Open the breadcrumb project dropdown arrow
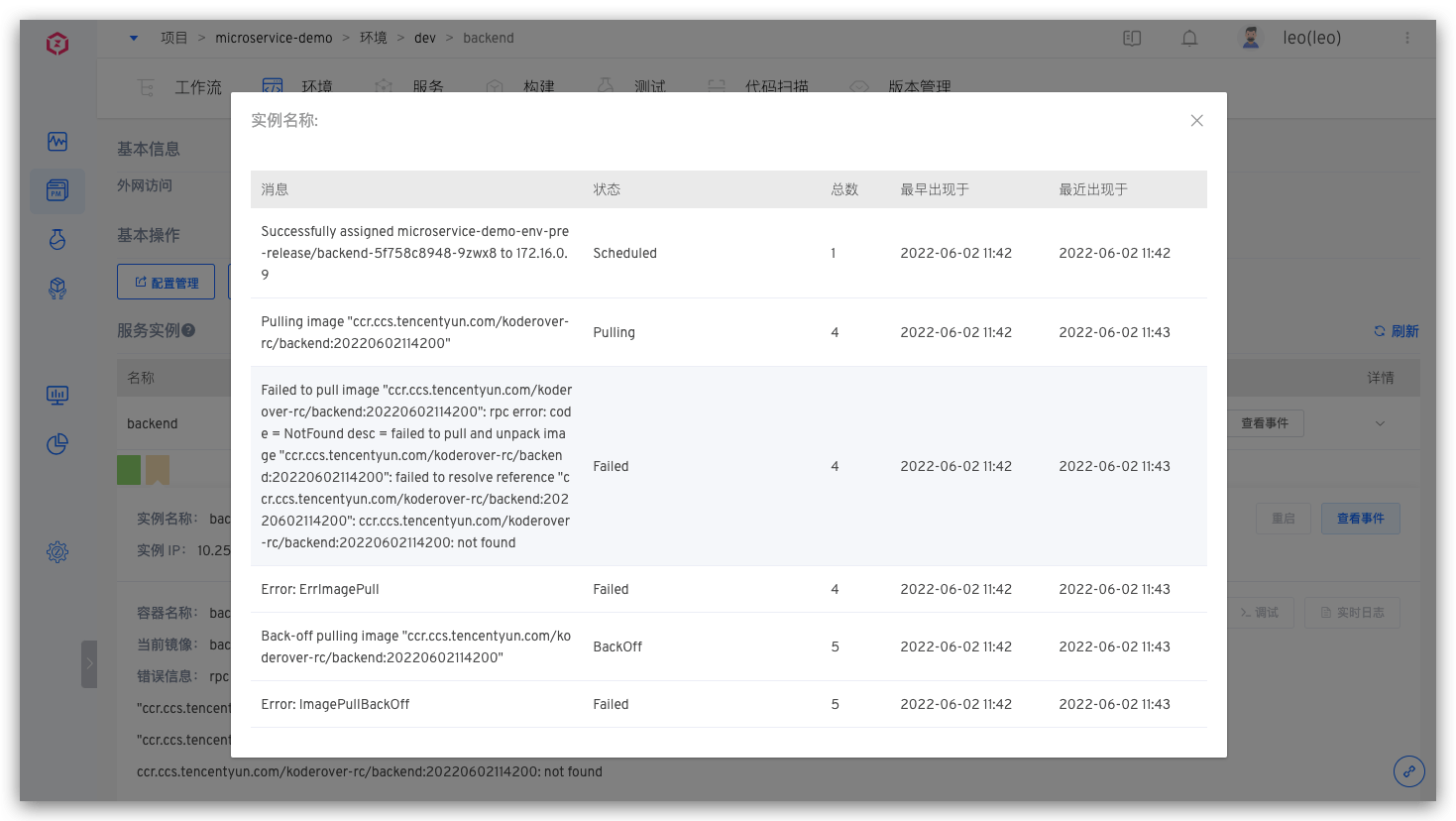This screenshot has height=821, width=1456. tap(134, 38)
